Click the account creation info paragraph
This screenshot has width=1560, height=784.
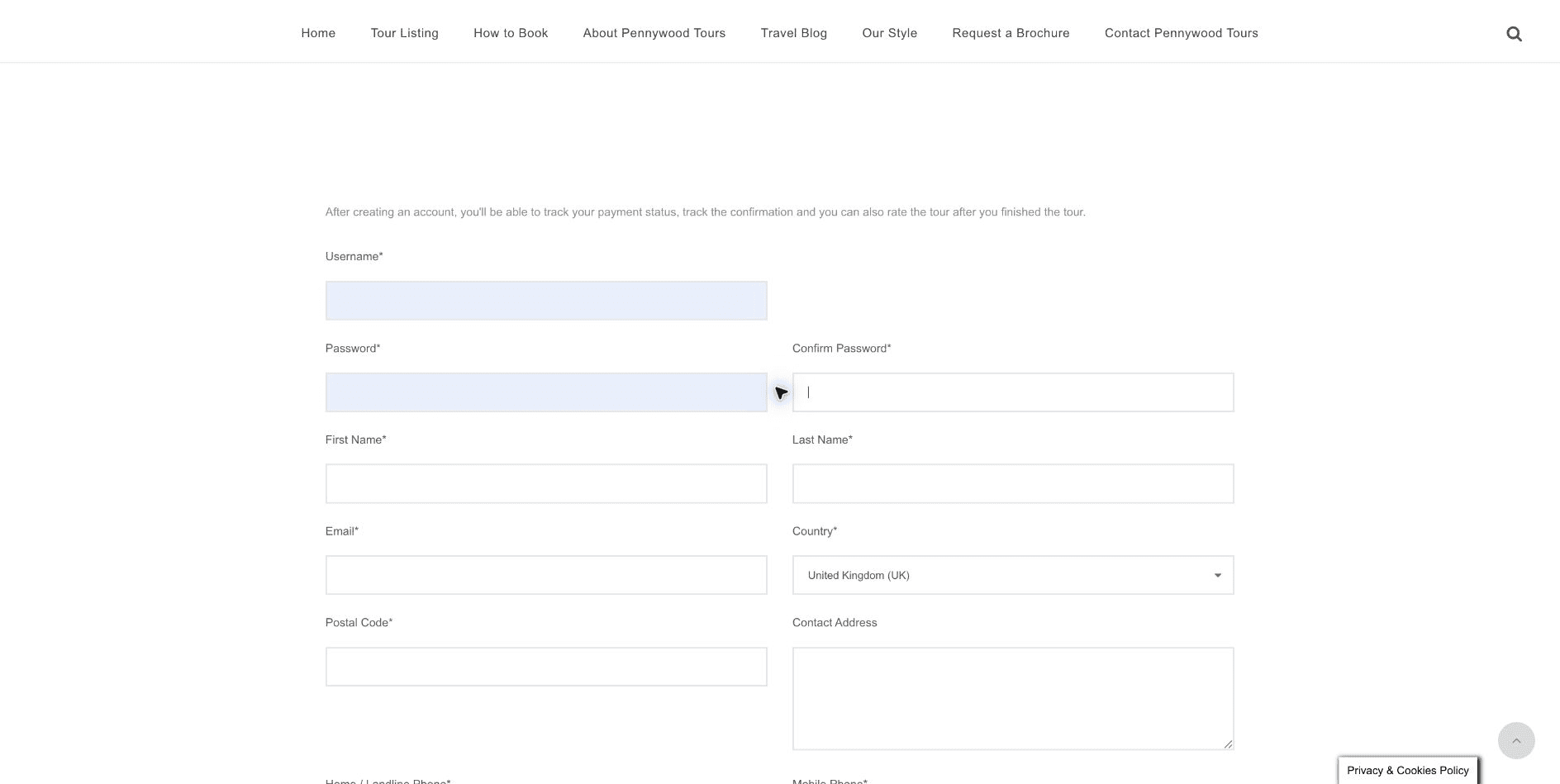tap(706, 212)
